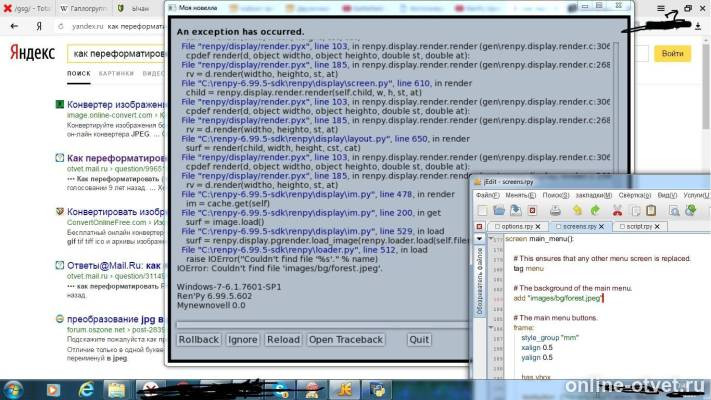Open the Поиск menu in jEdit
711x400 pixels.
[555, 195]
